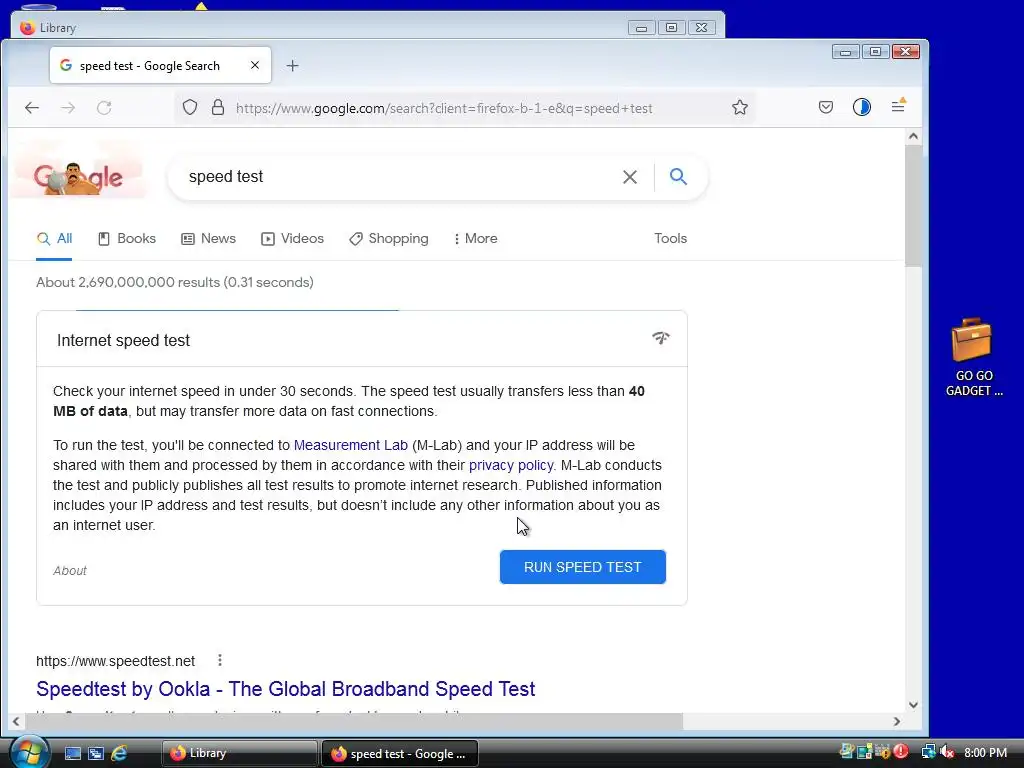Open the Save to Pocket icon
This screenshot has height=768, width=1024.
click(x=825, y=107)
